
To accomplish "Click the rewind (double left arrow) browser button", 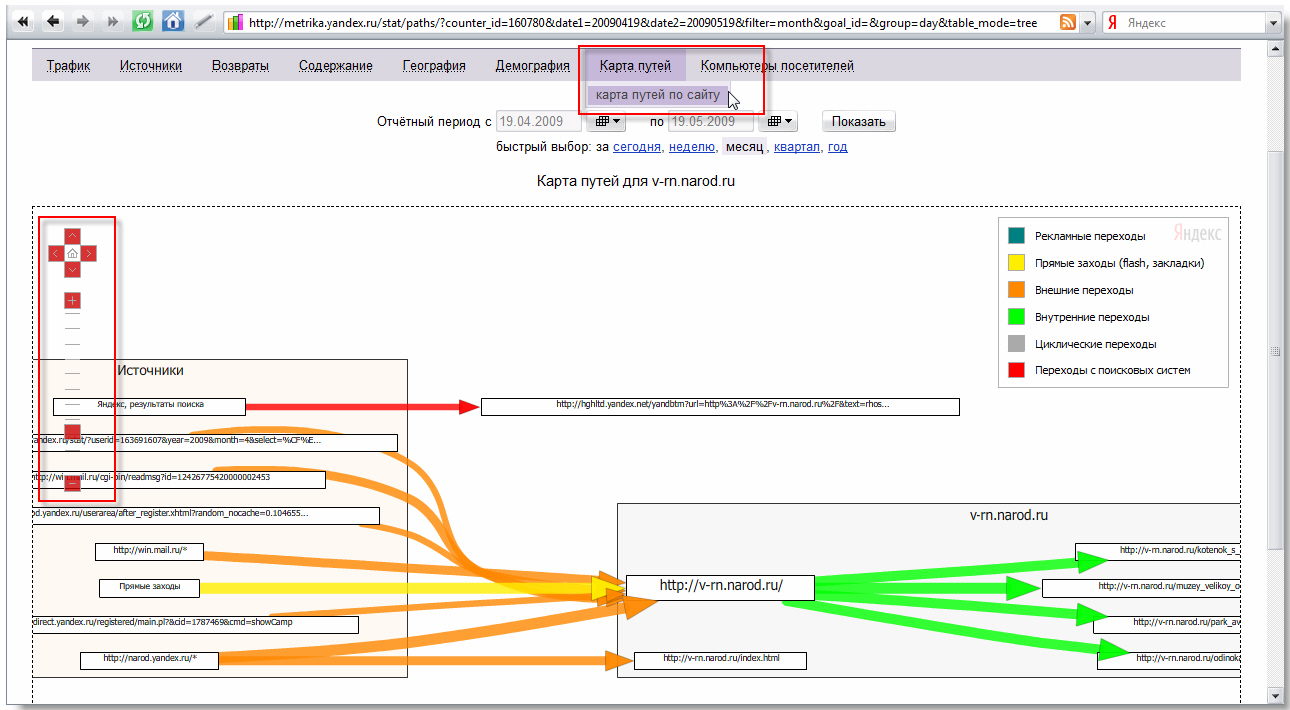I will pos(23,21).
